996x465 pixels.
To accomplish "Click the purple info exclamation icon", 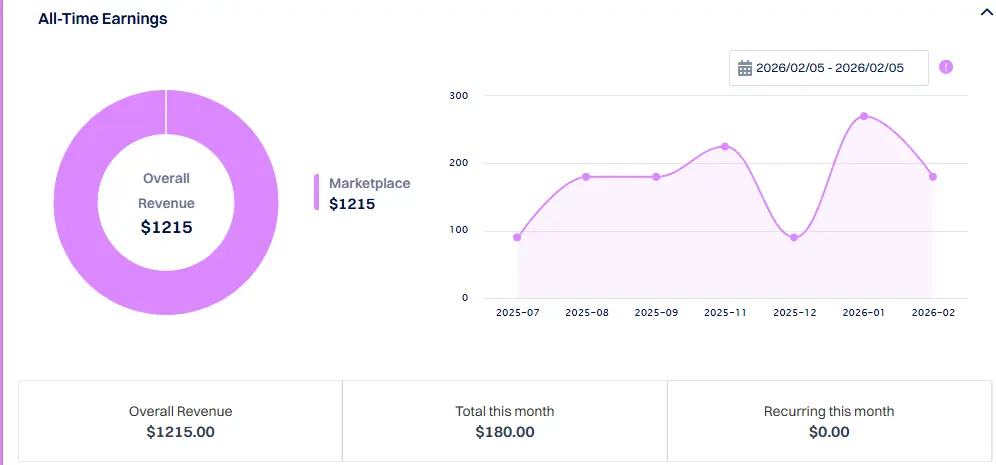I will (946, 67).
